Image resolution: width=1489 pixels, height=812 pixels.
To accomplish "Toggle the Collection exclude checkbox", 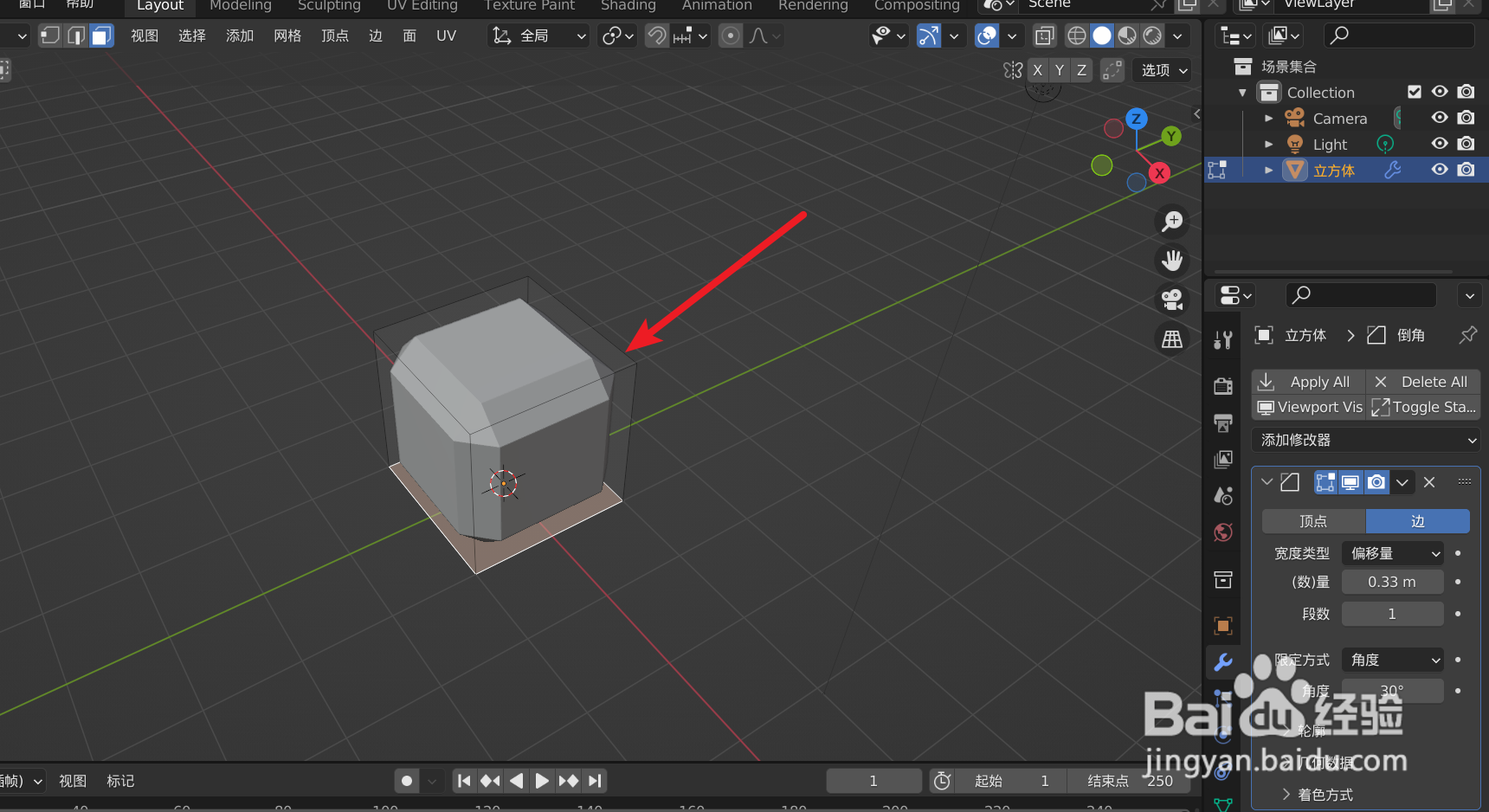I will coord(1415,92).
